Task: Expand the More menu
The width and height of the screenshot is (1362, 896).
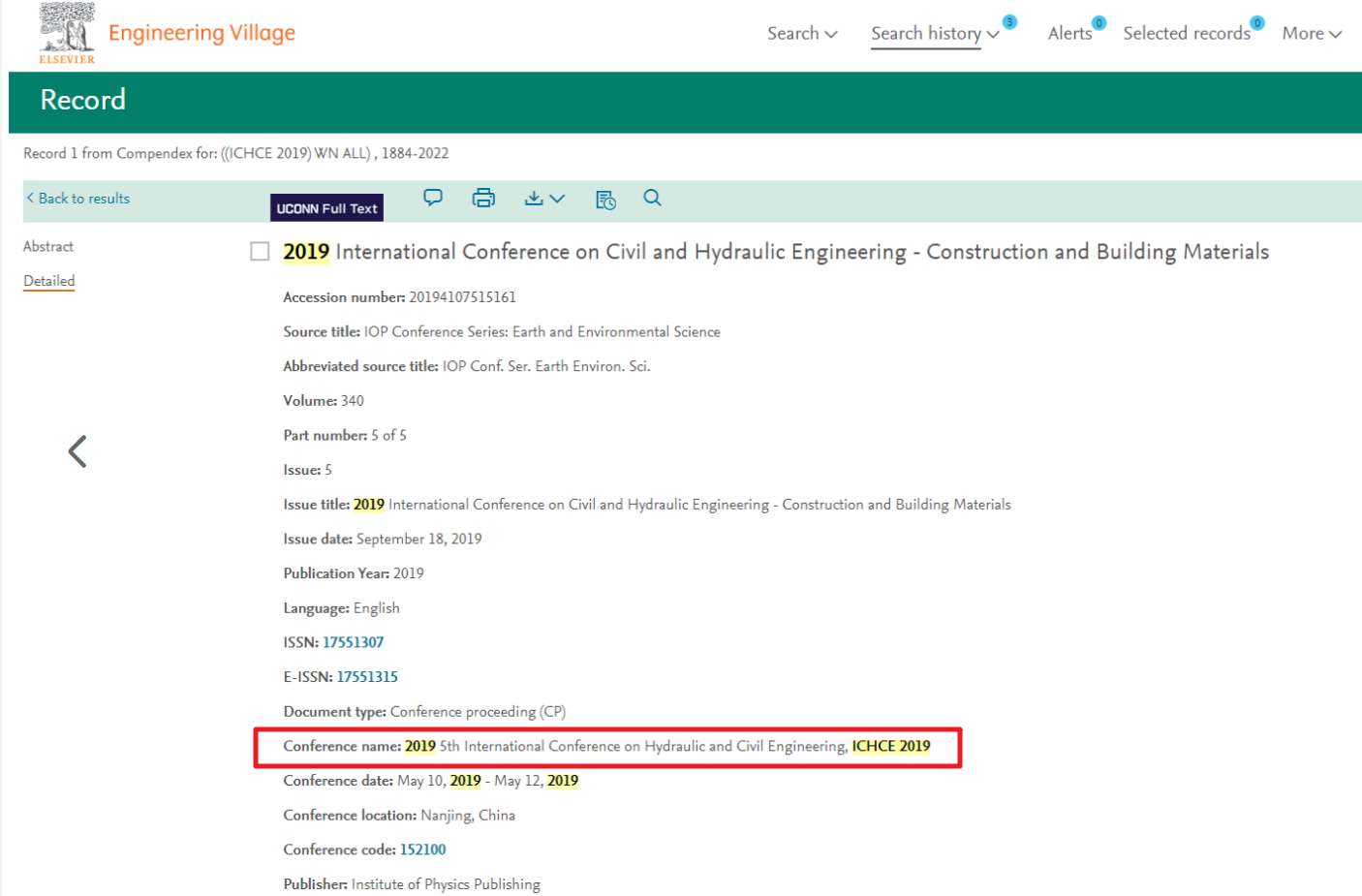Action: 1312,34
